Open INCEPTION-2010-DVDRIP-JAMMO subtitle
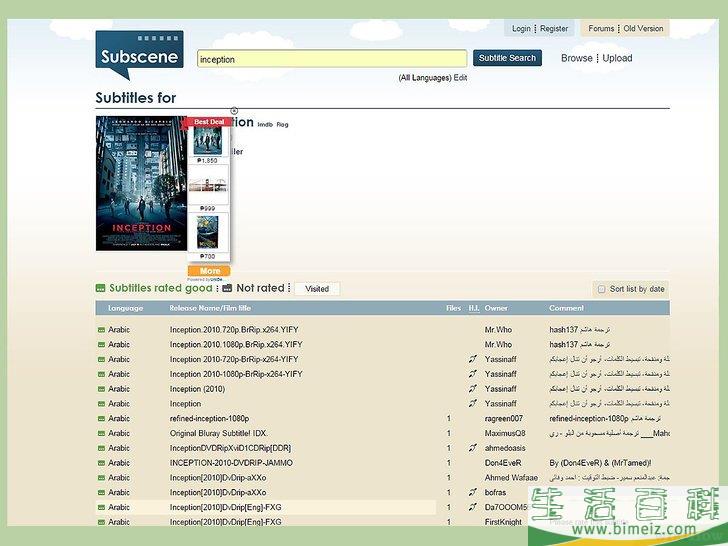 point(231,463)
